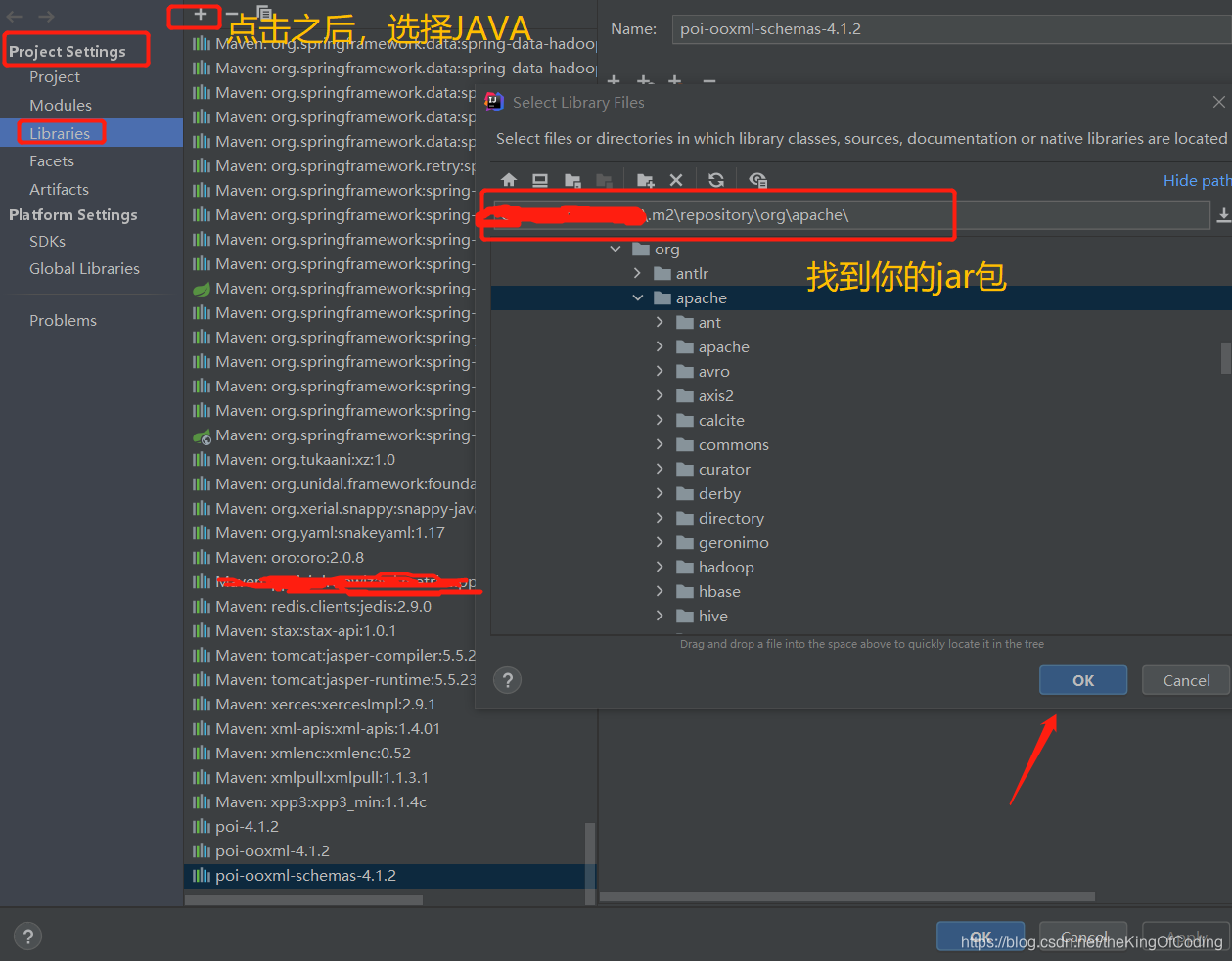Collapse the org folder node
Screen dimensions: 1232x961
coord(616,250)
